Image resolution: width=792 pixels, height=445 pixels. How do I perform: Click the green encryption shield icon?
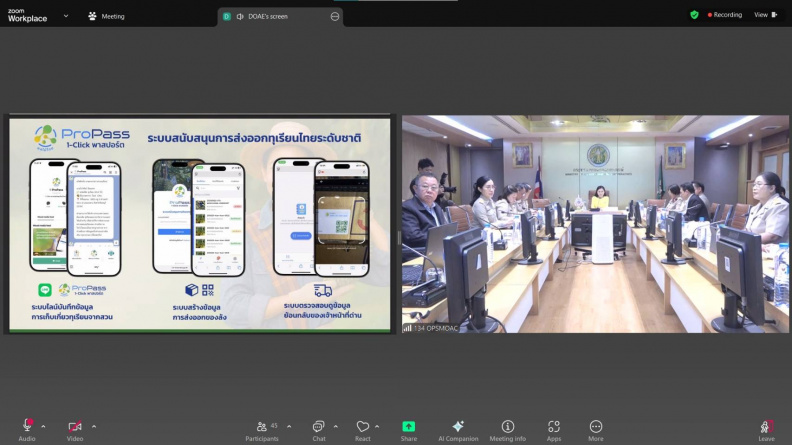click(695, 15)
